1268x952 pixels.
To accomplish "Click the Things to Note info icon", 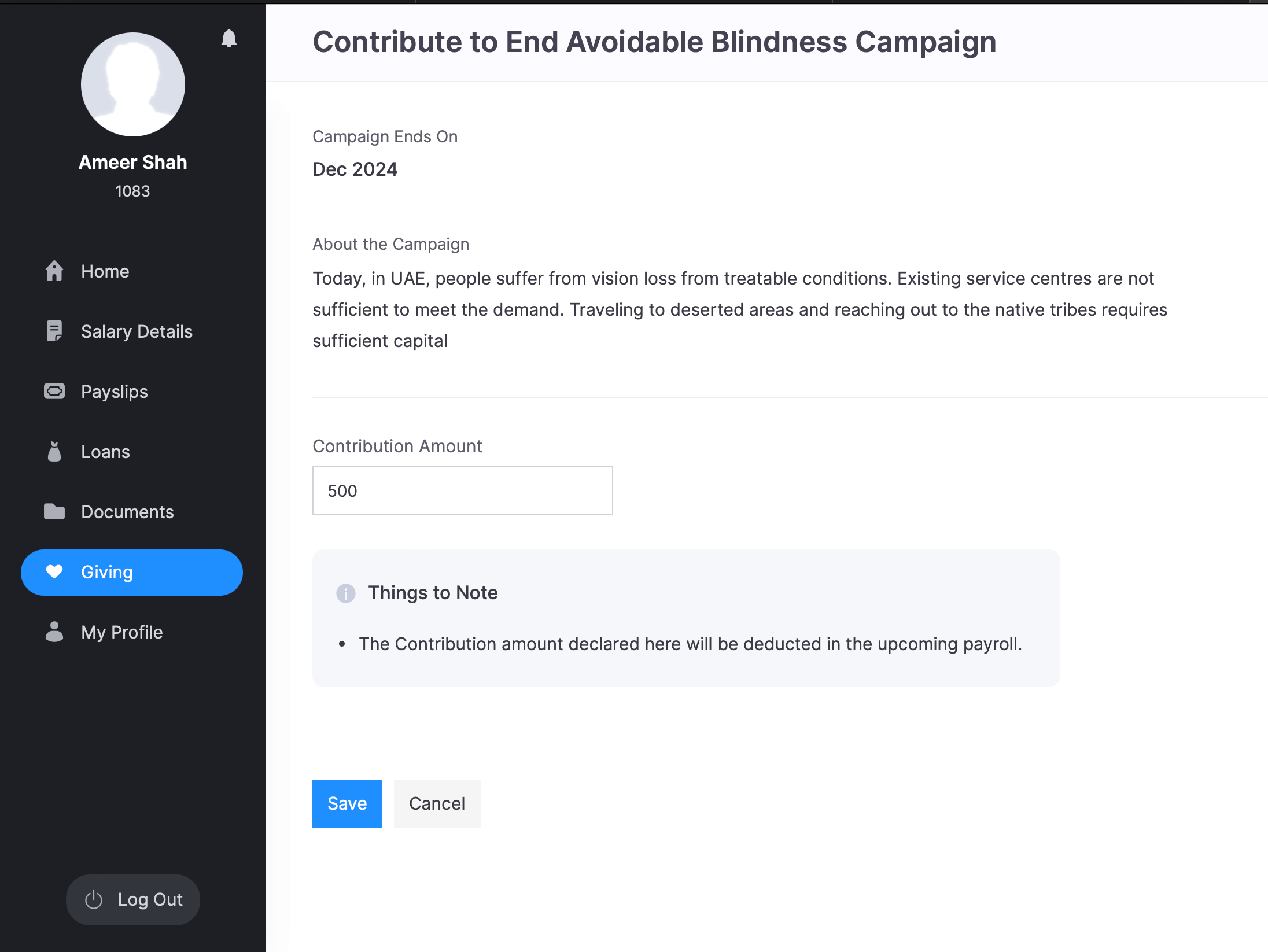I will (x=346, y=593).
